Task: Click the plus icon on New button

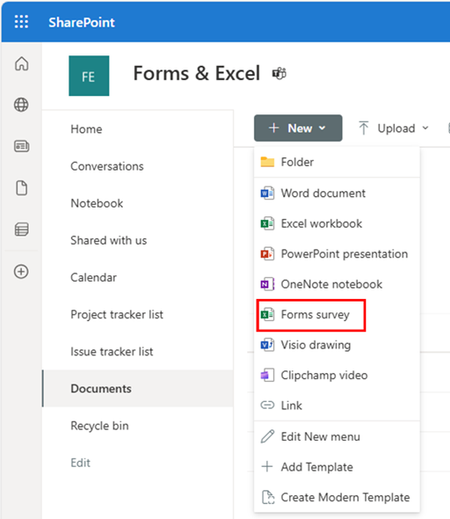Action: tap(274, 128)
